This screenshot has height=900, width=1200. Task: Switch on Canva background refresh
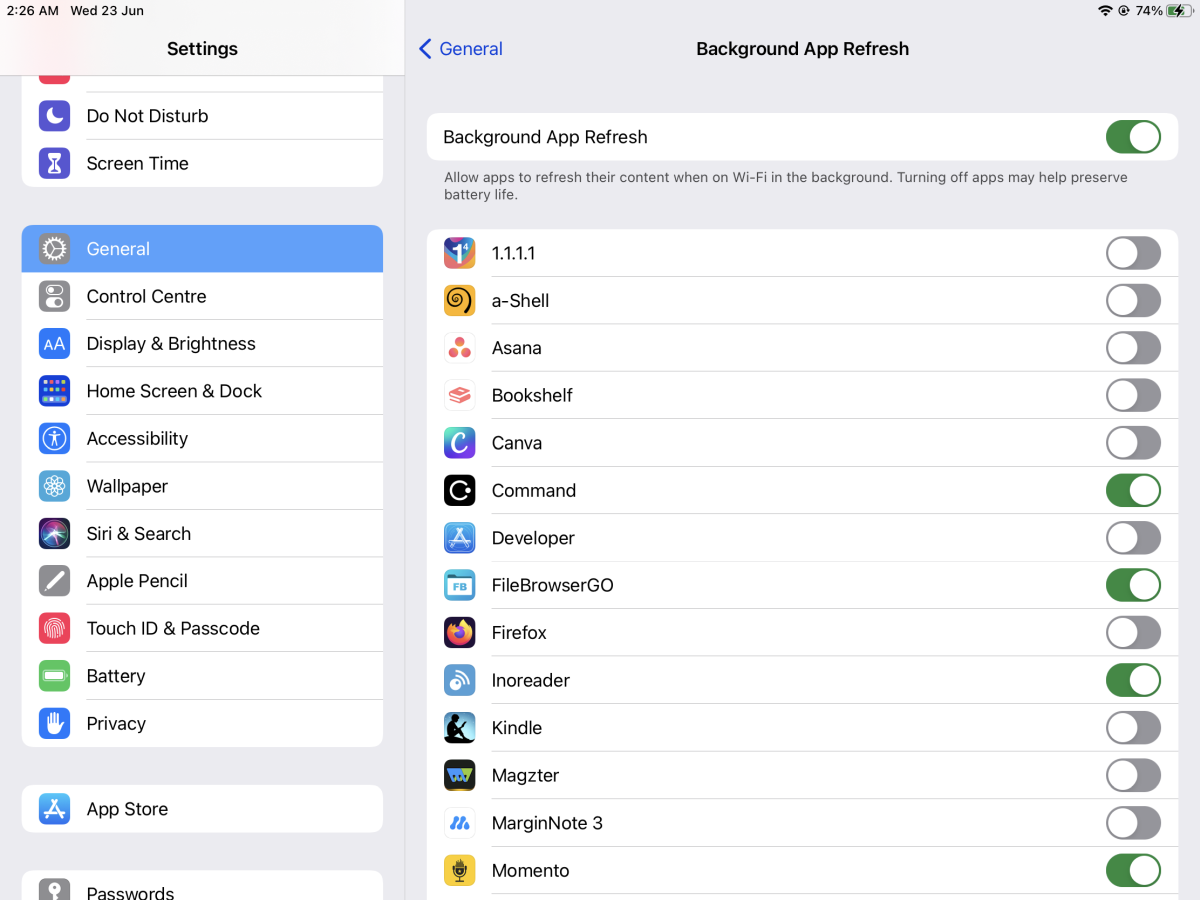[x=1133, y=443]
